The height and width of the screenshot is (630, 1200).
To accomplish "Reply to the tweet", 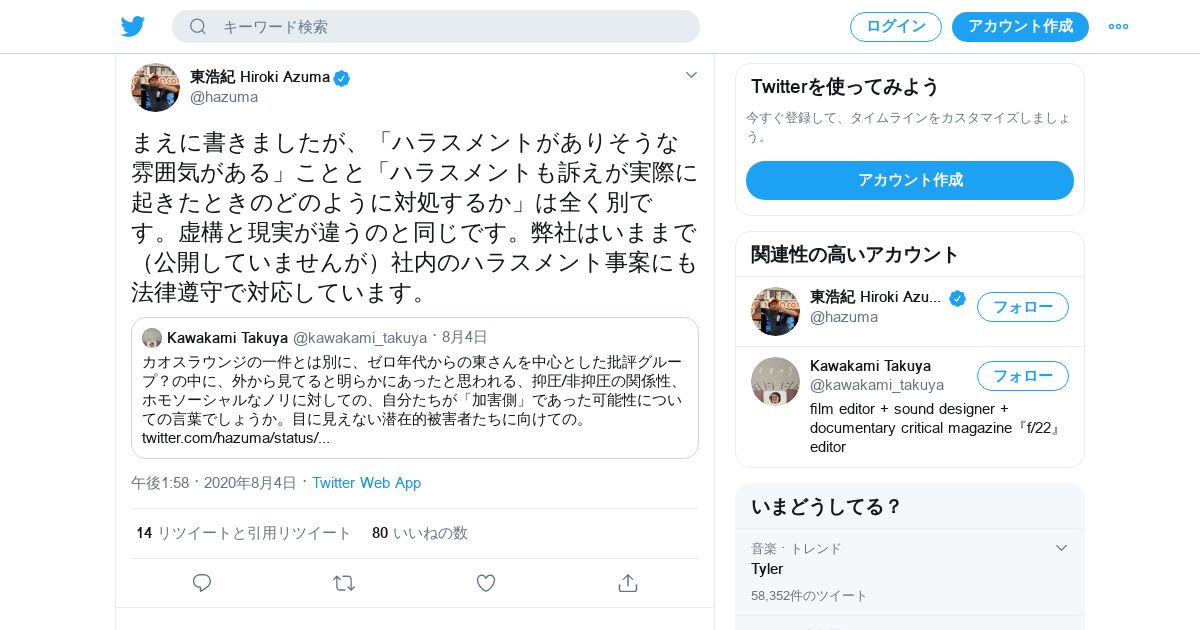I will [202, 583].
